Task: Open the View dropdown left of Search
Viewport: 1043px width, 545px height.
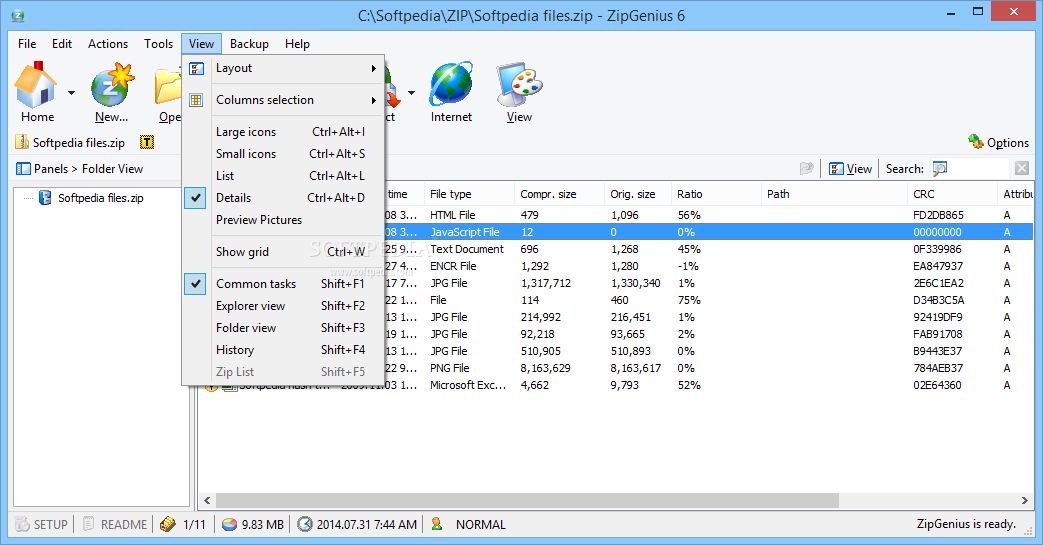Action: pyautogui.click(x=851, y=168)
